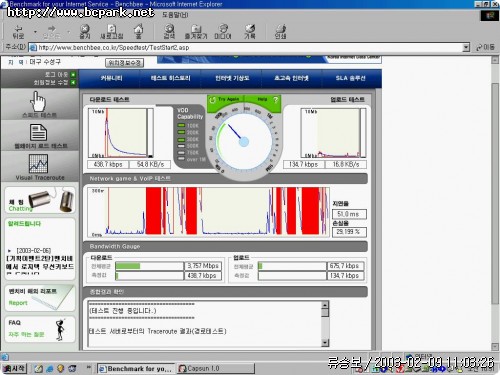The height and width of the screenshot is (375, 500).
Task: Click the Start (시작) button on taskbar
Action: click(x=14, y=368)
